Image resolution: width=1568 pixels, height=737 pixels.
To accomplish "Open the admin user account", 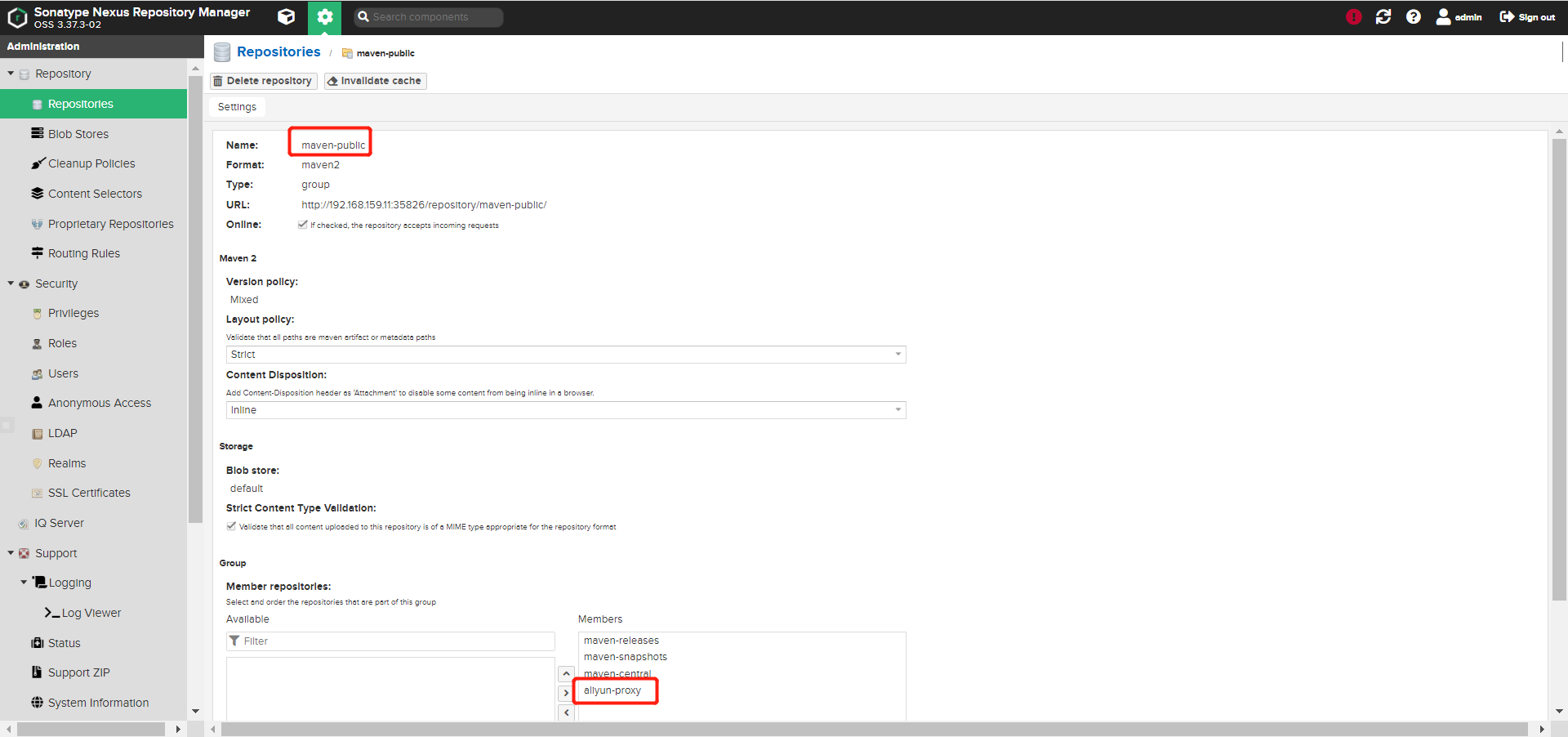I will [1459, 16].
